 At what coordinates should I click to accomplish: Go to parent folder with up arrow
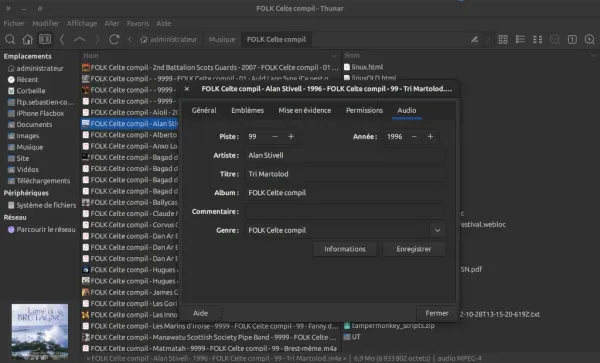click(x=80, y=39)
